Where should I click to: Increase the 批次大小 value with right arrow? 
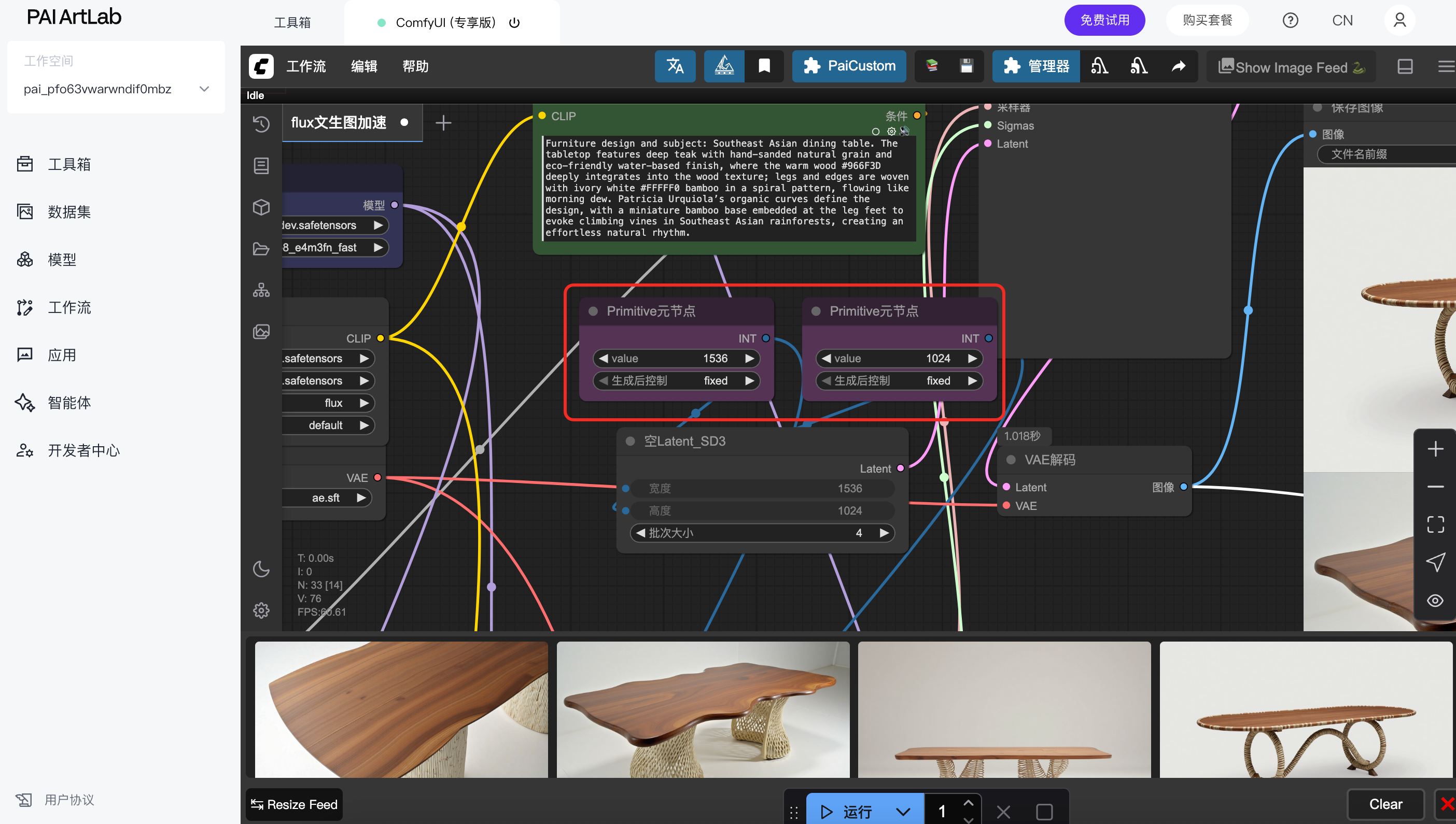click(883, 533)
